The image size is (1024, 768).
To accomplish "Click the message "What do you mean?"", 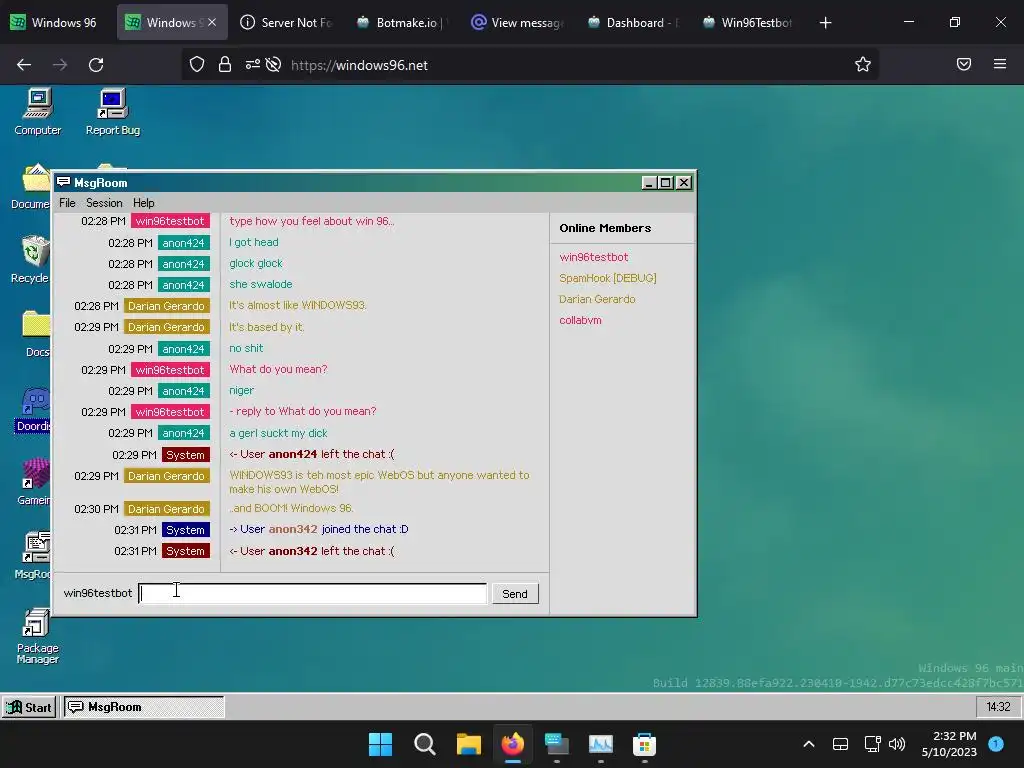I will 278,369.
